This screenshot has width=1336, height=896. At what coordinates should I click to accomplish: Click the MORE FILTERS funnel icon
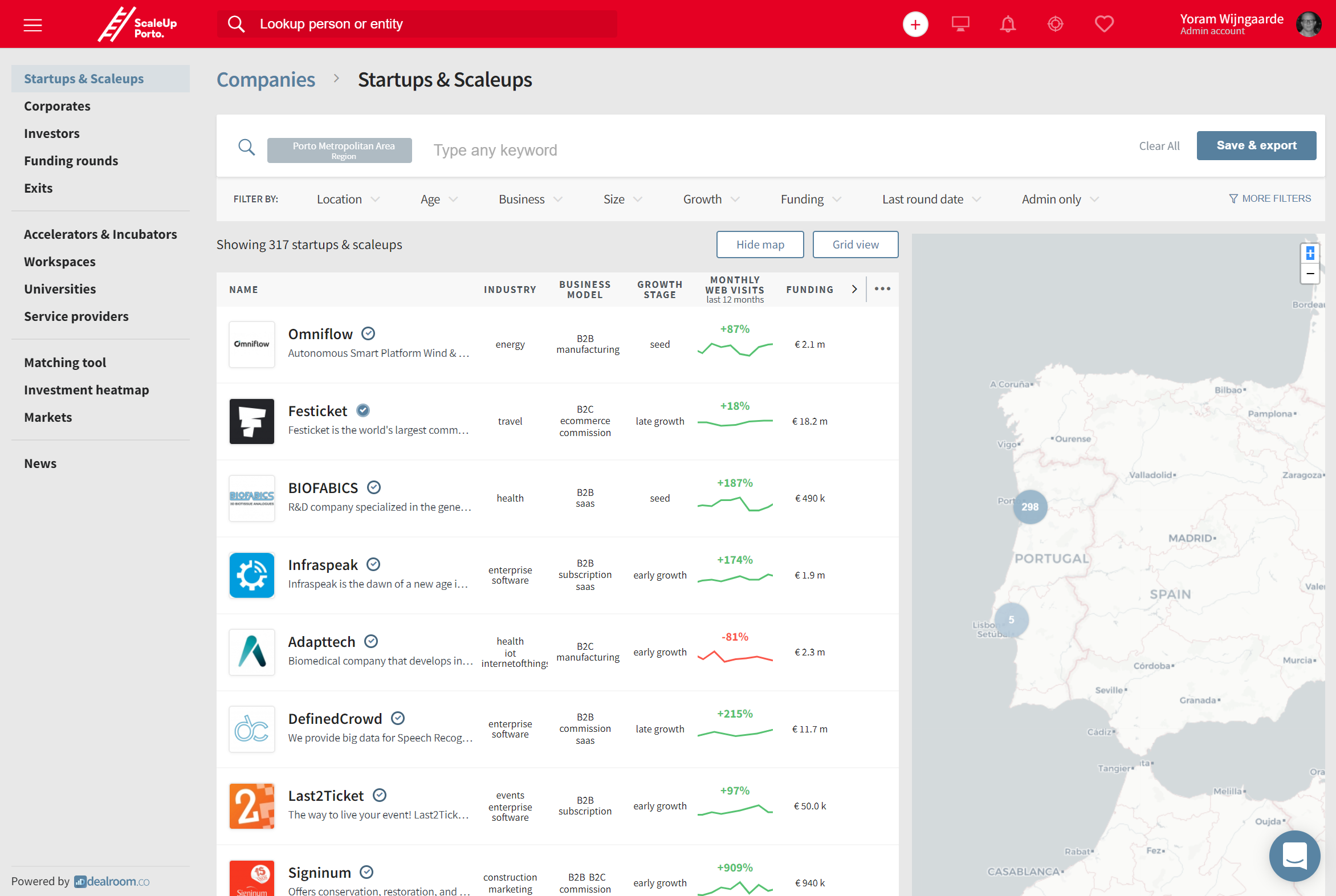1233,198
